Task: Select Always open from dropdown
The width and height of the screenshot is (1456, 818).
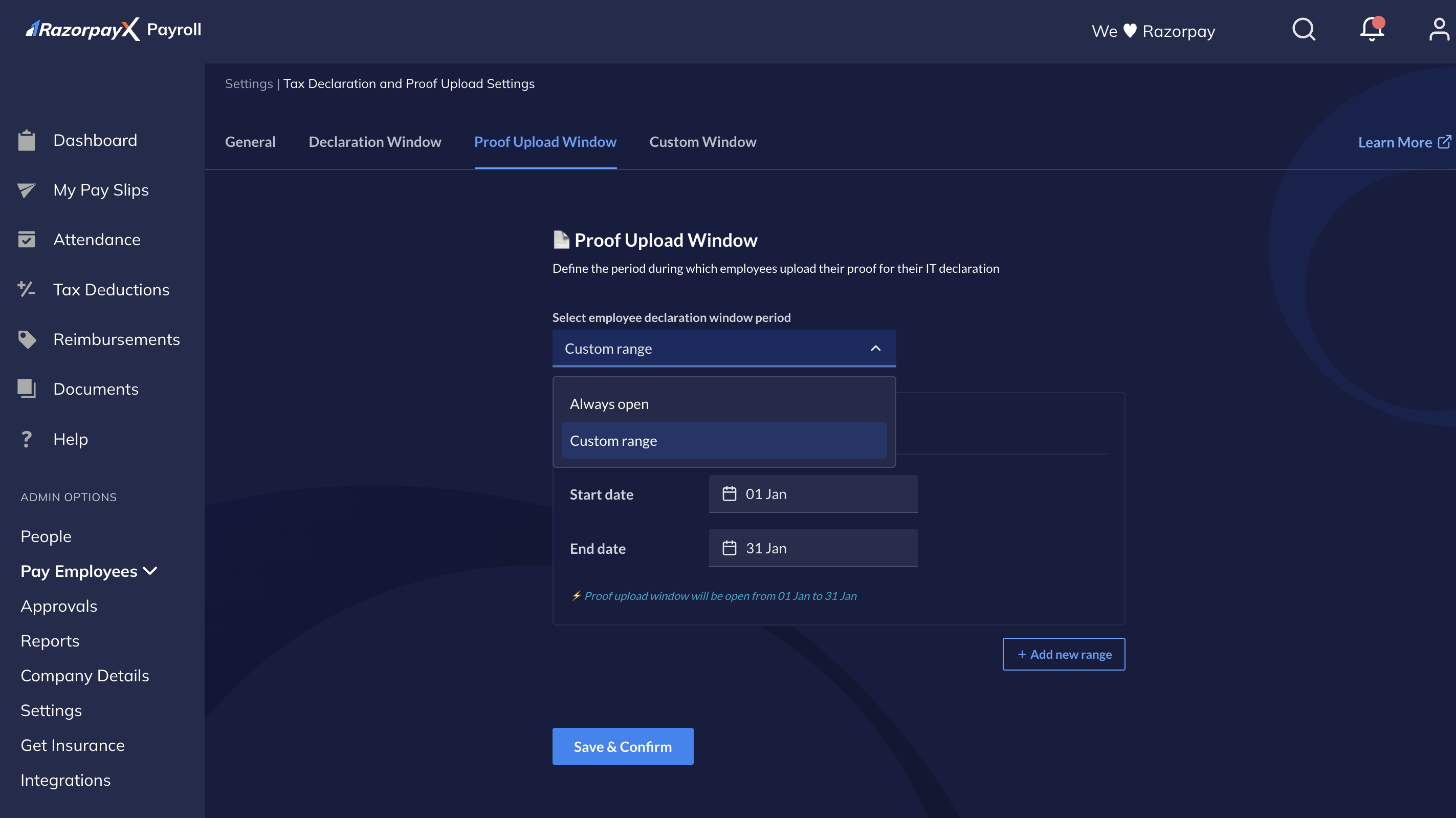Action: point(609,403)
